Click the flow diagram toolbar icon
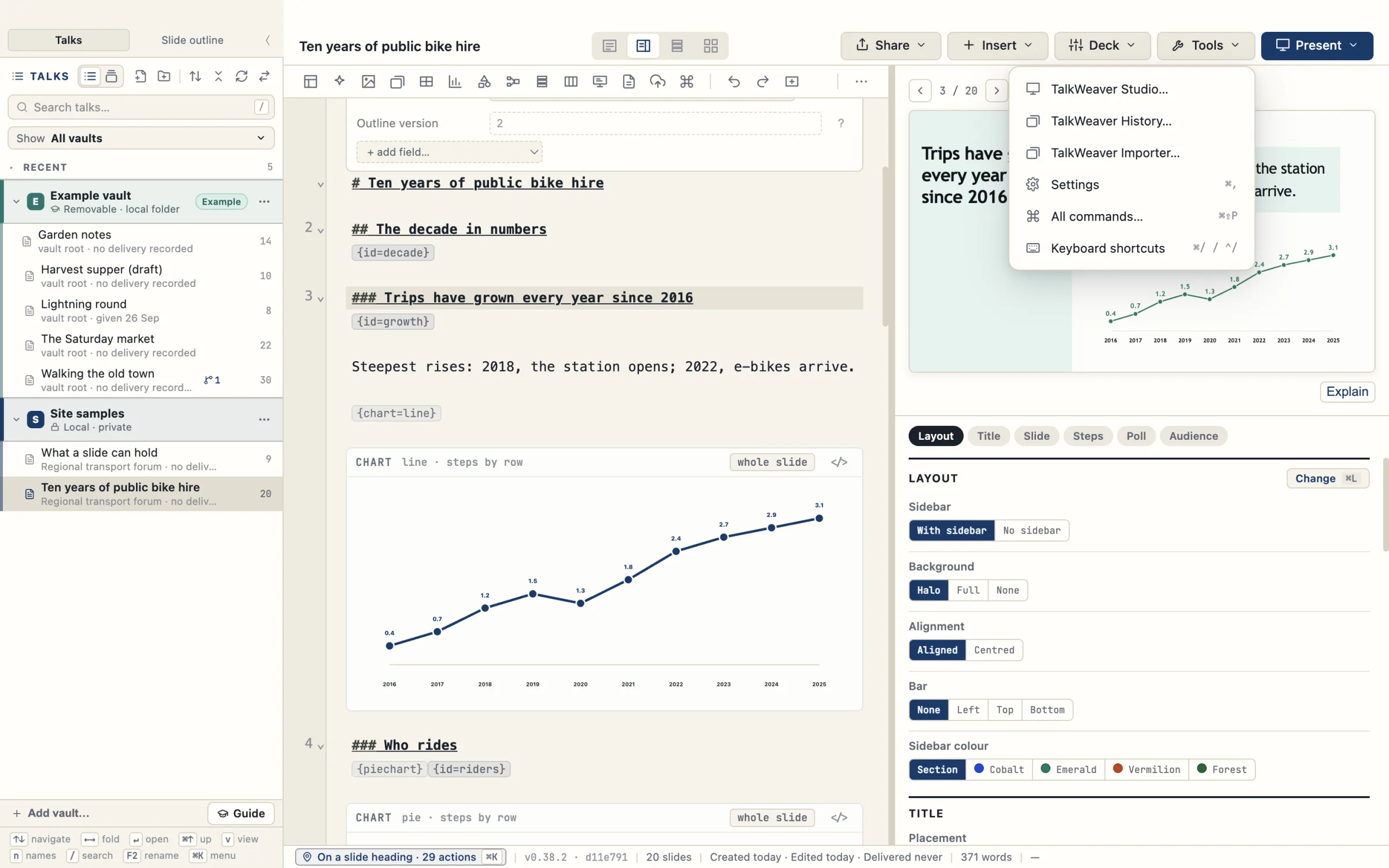 click(x=513, y=82)
